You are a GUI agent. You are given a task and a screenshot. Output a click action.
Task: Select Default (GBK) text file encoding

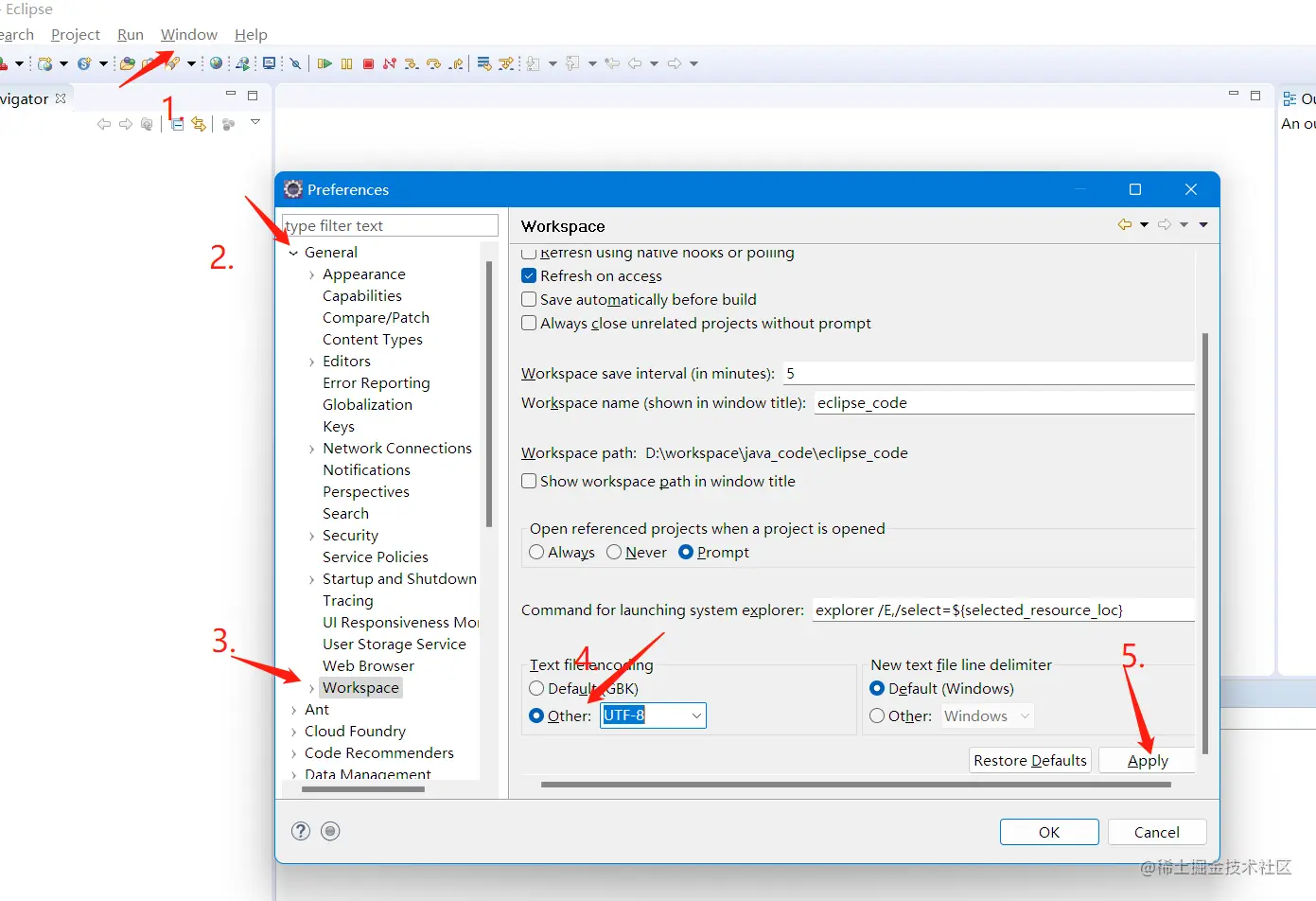click(x=536, y=688)
